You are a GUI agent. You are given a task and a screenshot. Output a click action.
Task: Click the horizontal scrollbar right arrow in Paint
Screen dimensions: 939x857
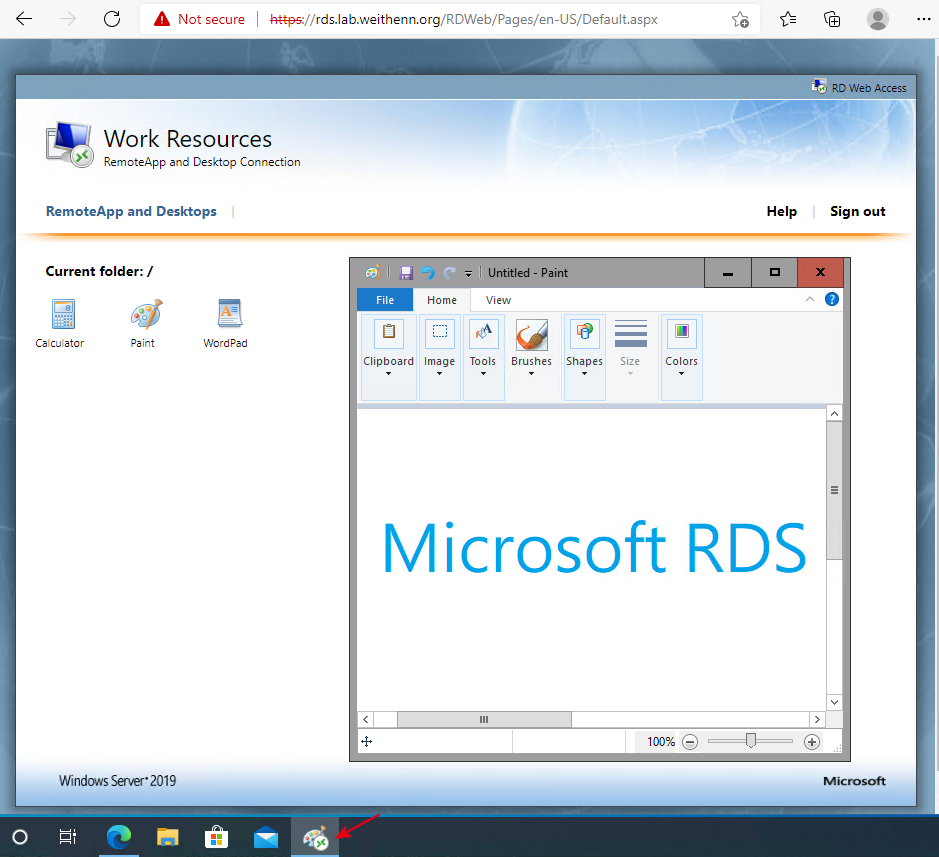(817, 719)
